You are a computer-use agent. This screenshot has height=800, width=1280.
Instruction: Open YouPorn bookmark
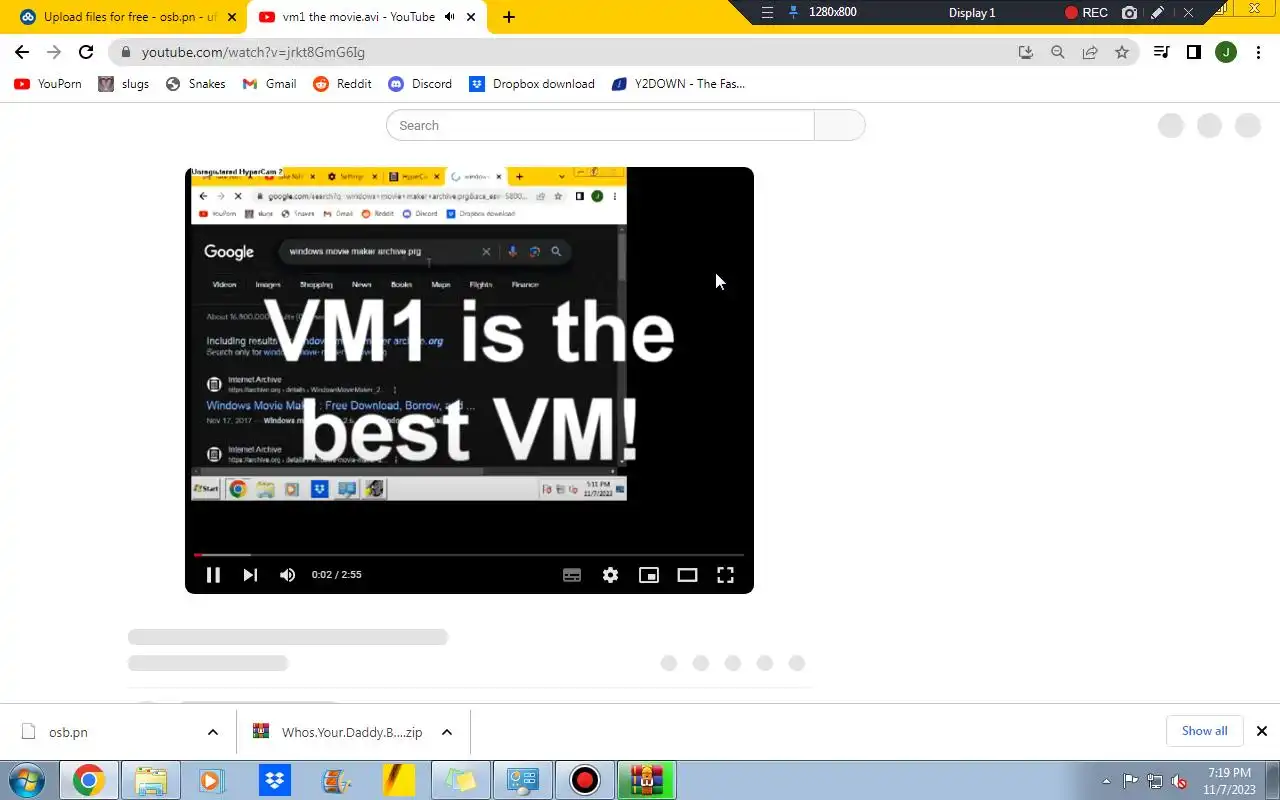(48, 84)
